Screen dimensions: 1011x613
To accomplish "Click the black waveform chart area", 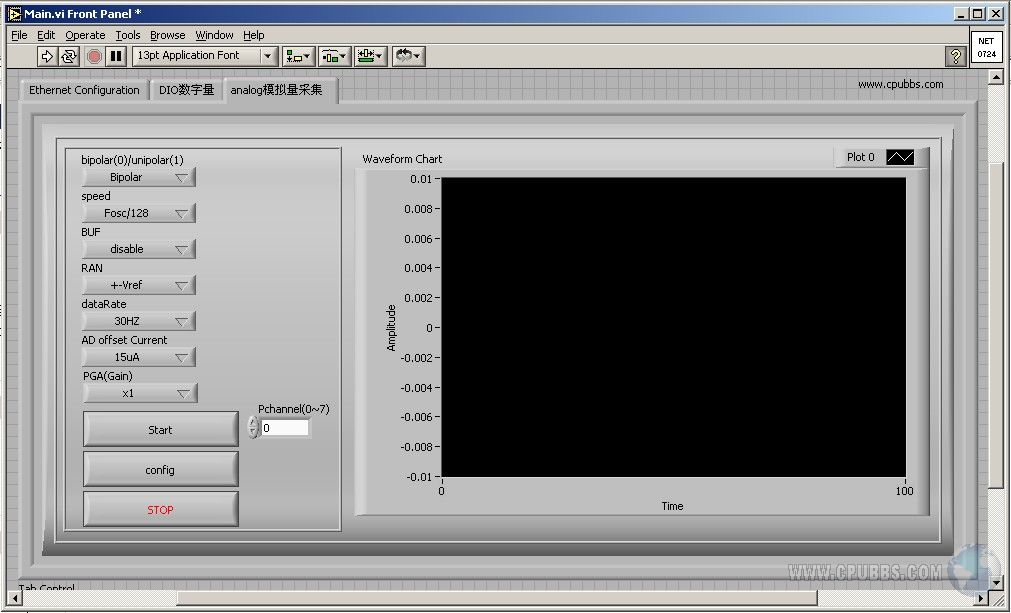I will tap(673, 327).
